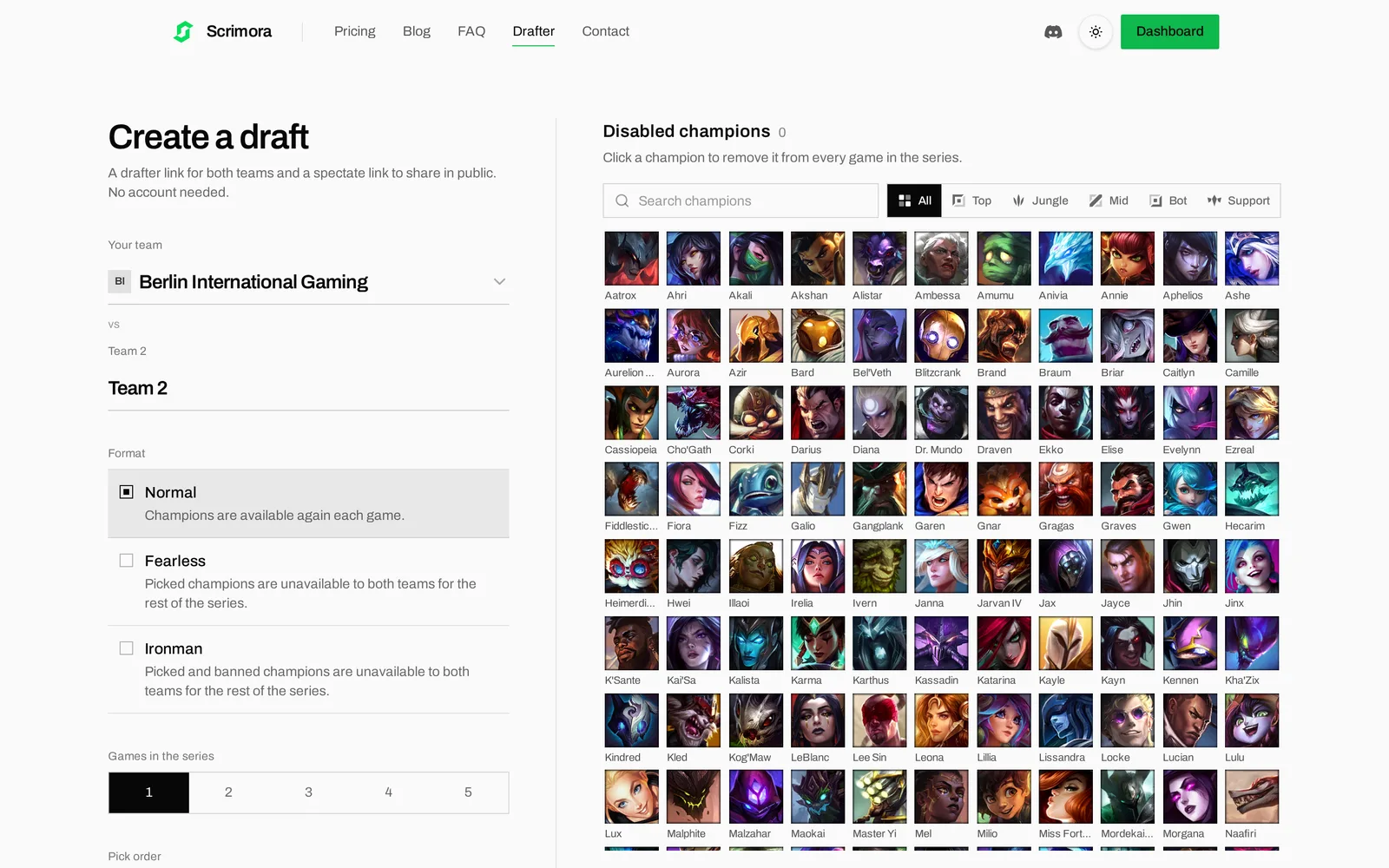Disable the Braum champion
Screen dimensions: 1389x868
(1065, 336)
